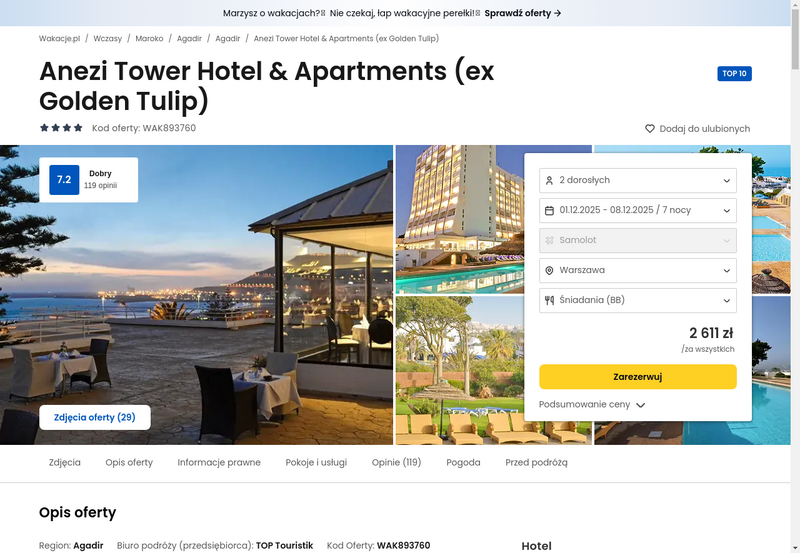Click the yellow Zarezerwuj button
Screen dimensions: 800x553
pyautogui.click(x=638, y=376)
